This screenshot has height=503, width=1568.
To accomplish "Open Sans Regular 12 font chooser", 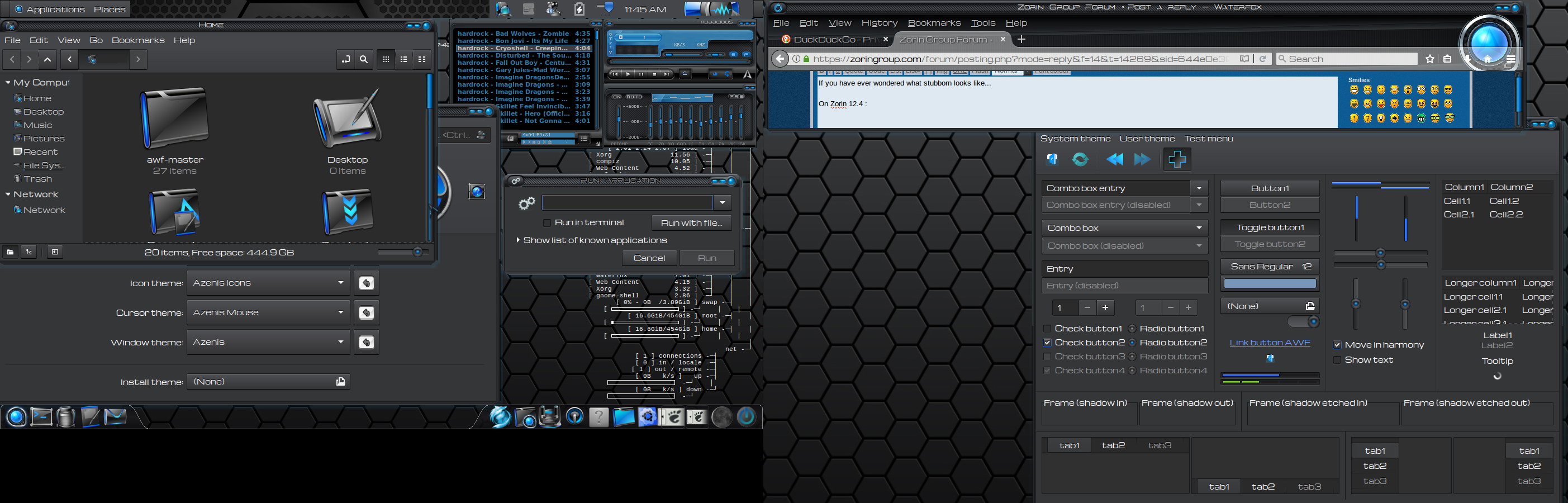I will tap(1270, 267).
